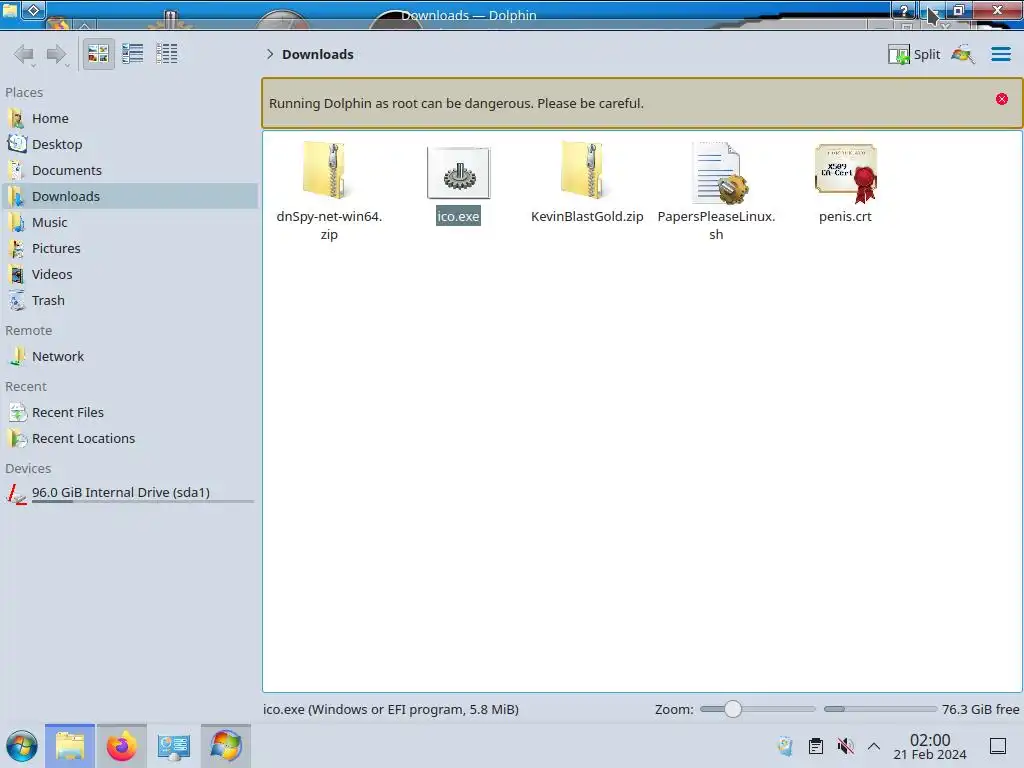Image resolution: width=1024 pixels, height=768 pixels.
Task: Expand hidden system tray icons
Action: pos(874,746)
